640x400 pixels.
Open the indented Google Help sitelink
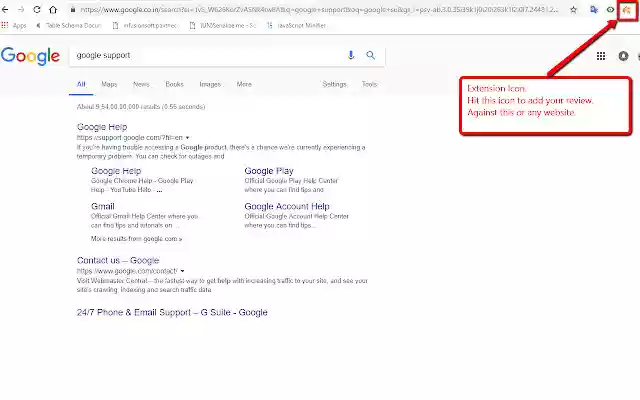click(116, 171)
